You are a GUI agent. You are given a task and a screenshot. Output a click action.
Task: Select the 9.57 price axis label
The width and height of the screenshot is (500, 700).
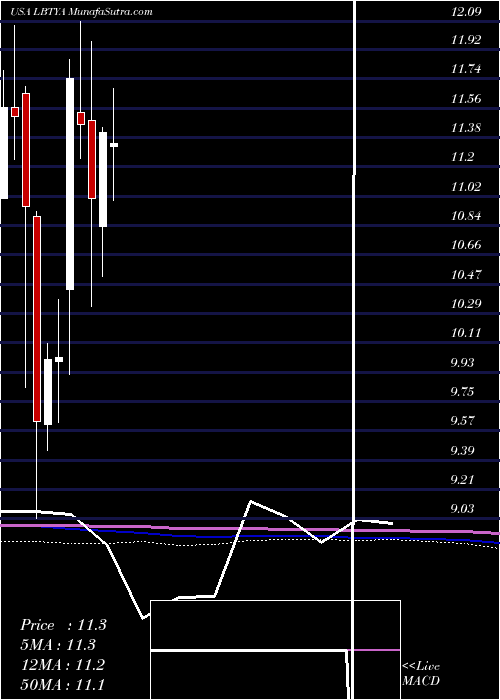pyautogui.click(x=462, y=421)
